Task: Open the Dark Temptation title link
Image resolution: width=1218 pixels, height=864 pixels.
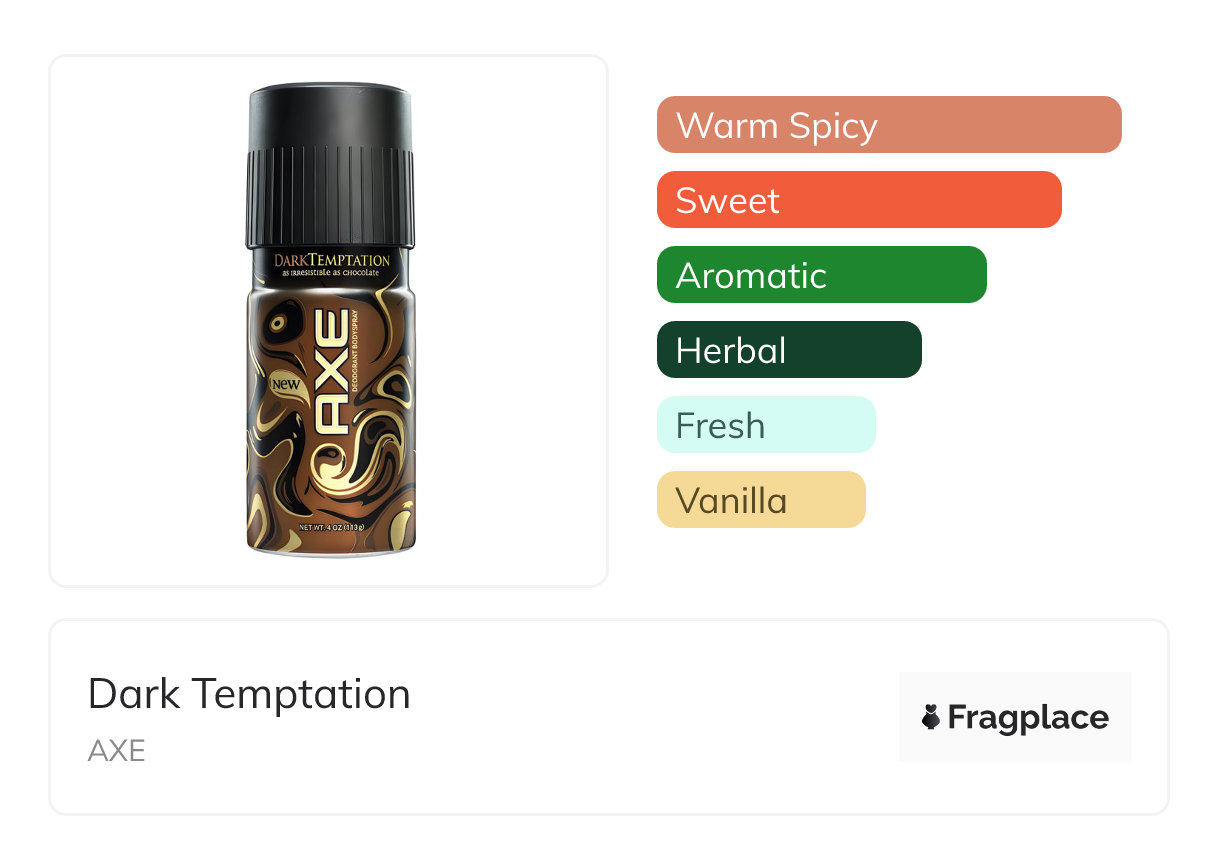Action: (249, 694)
